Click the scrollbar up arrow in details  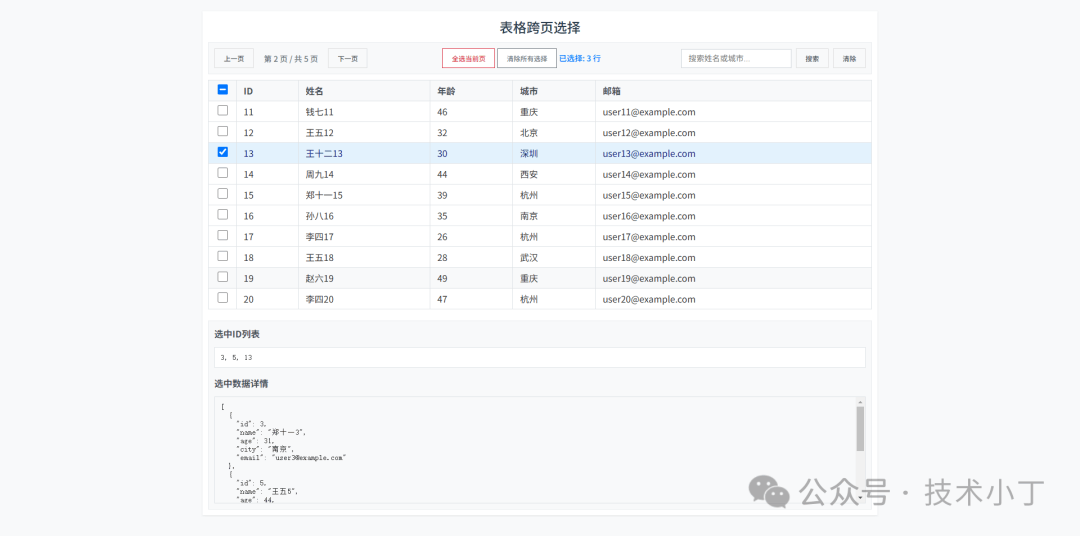(x=860, y=402)
